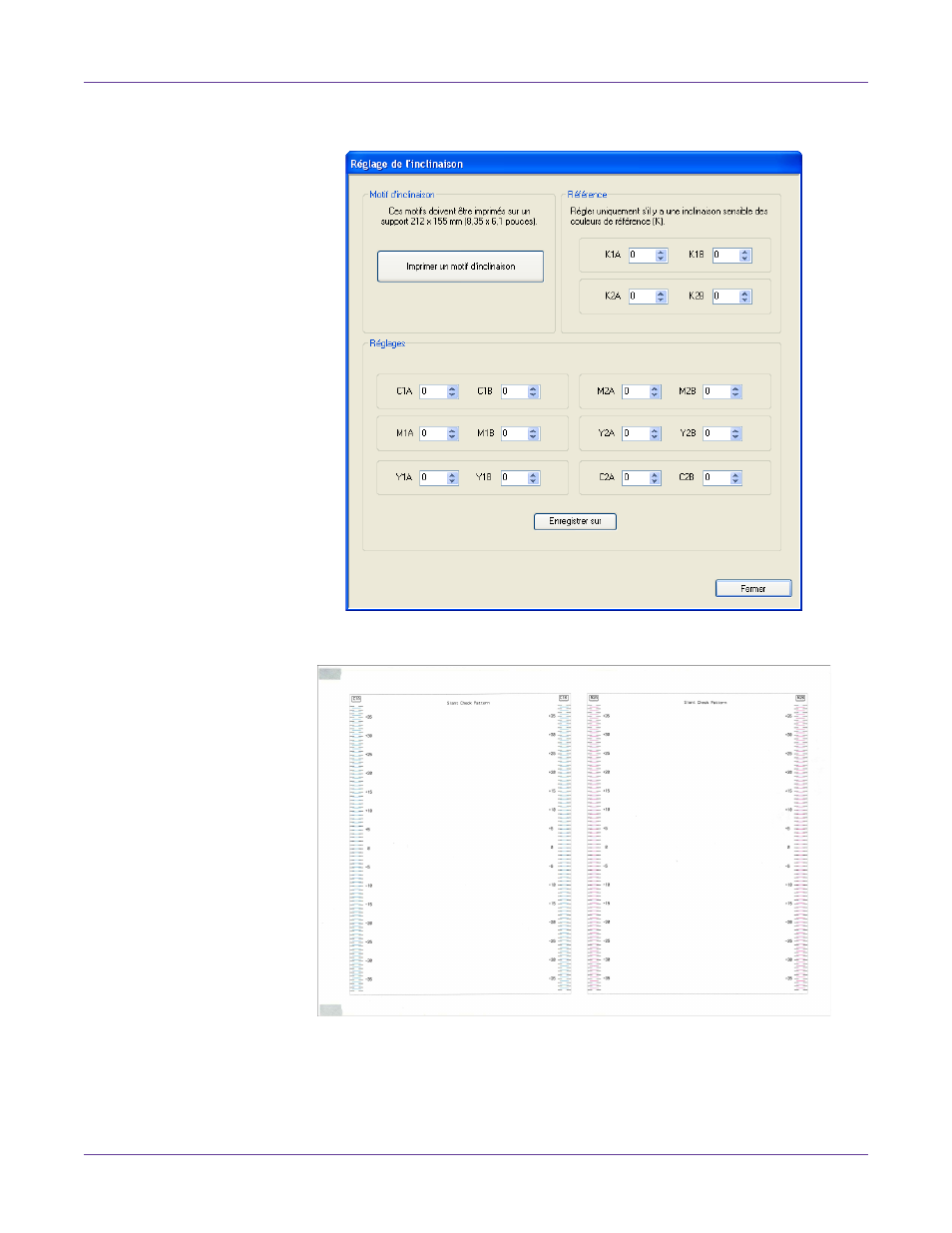This screenshot has width=952, height=1233.
Task: Click 'Imprimer un motif d'inclinaison' button
Action: pos(460,267)
